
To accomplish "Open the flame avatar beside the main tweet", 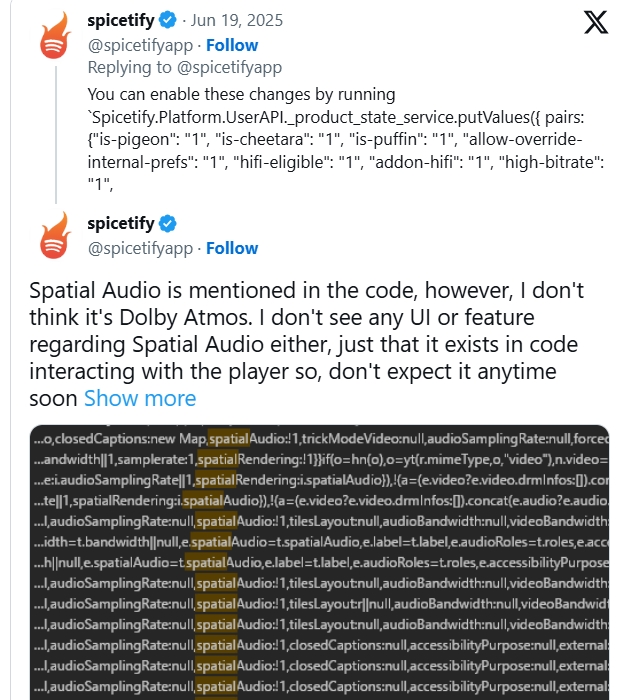I will point(55,235).
